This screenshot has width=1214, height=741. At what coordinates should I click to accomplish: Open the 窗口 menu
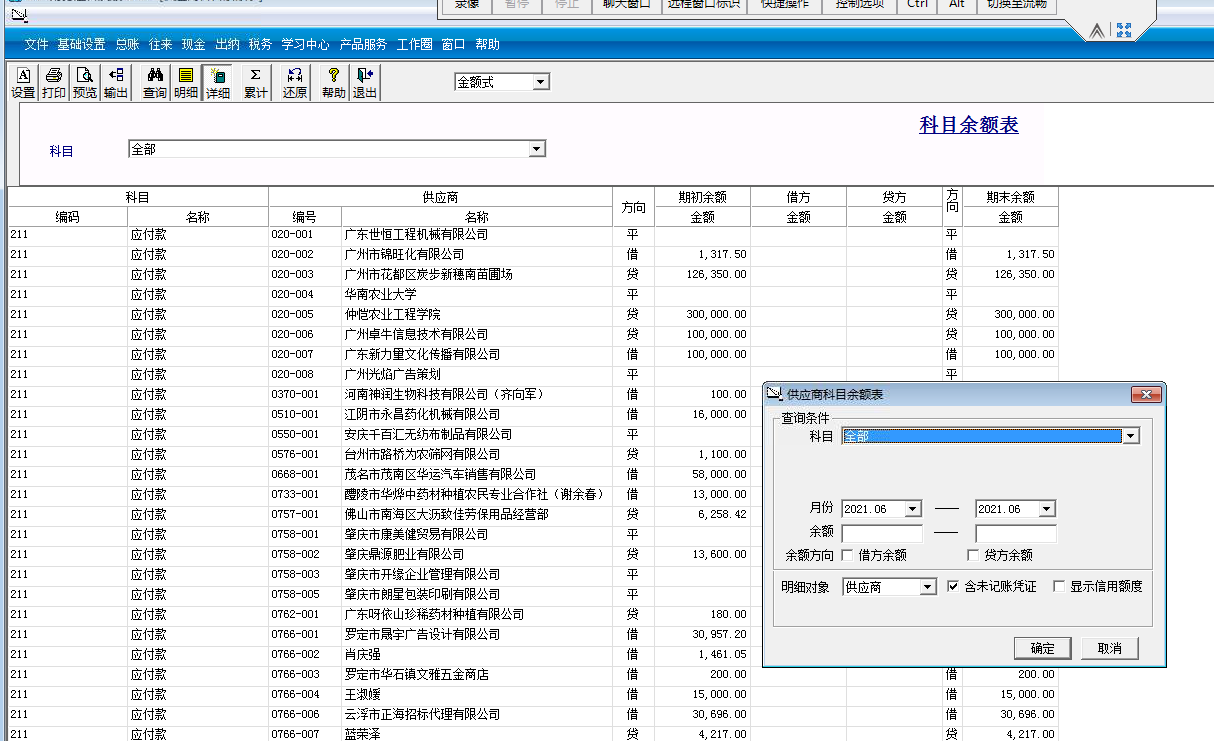453,44
